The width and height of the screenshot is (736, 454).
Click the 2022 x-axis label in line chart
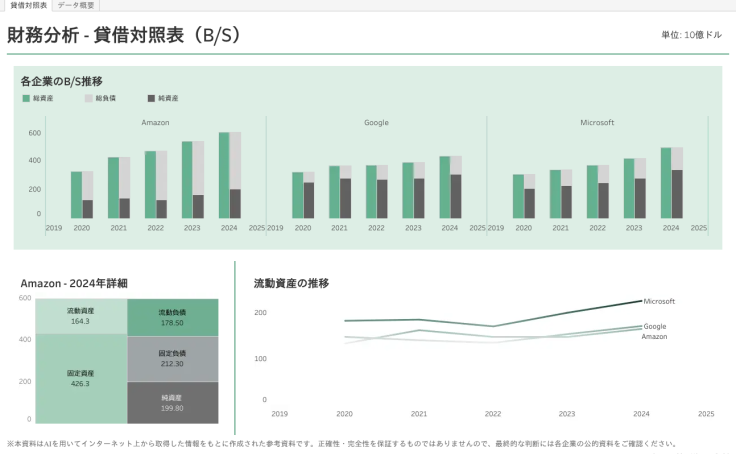[x=493, y=414]
